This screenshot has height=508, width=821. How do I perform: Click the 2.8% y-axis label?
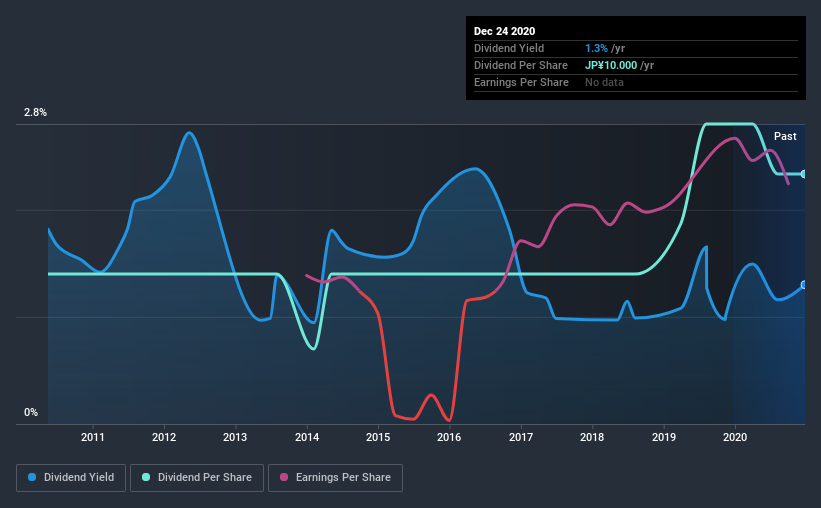click(x=35, y=112)
